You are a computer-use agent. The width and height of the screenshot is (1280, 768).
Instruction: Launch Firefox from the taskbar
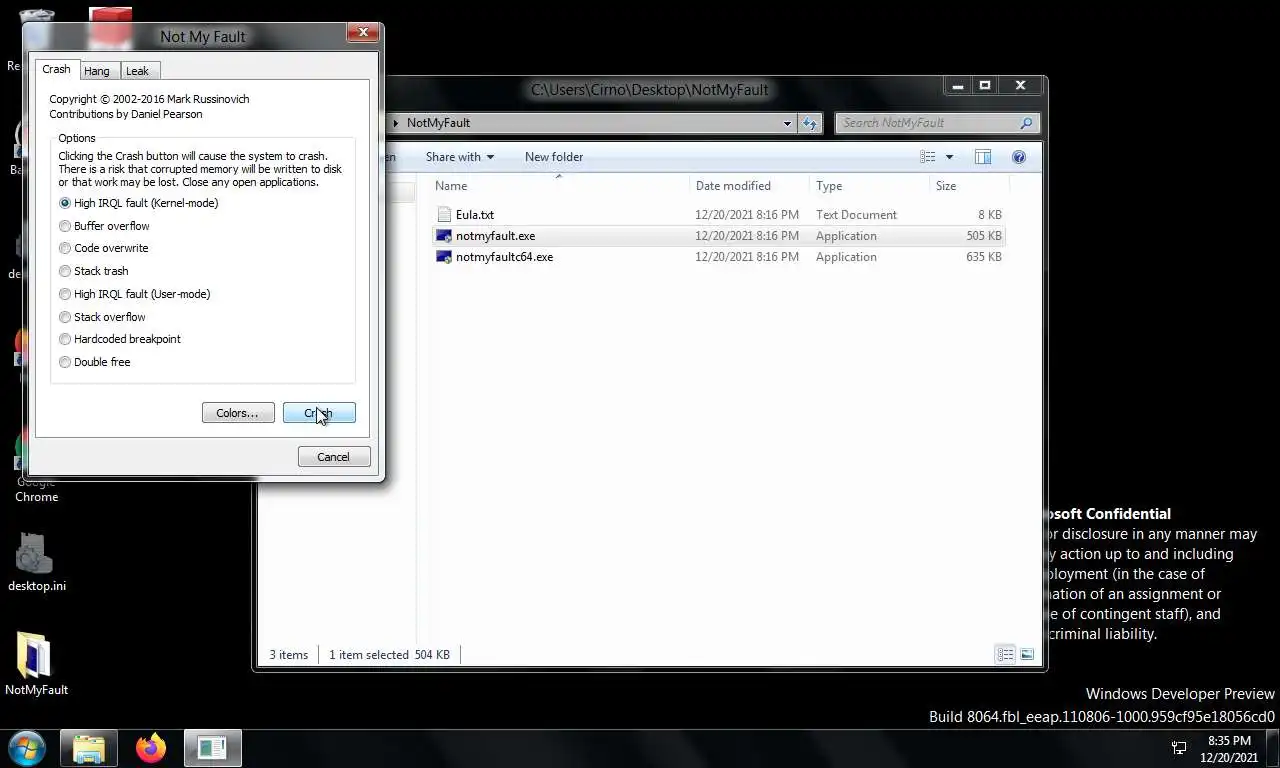tap(151, 748)
